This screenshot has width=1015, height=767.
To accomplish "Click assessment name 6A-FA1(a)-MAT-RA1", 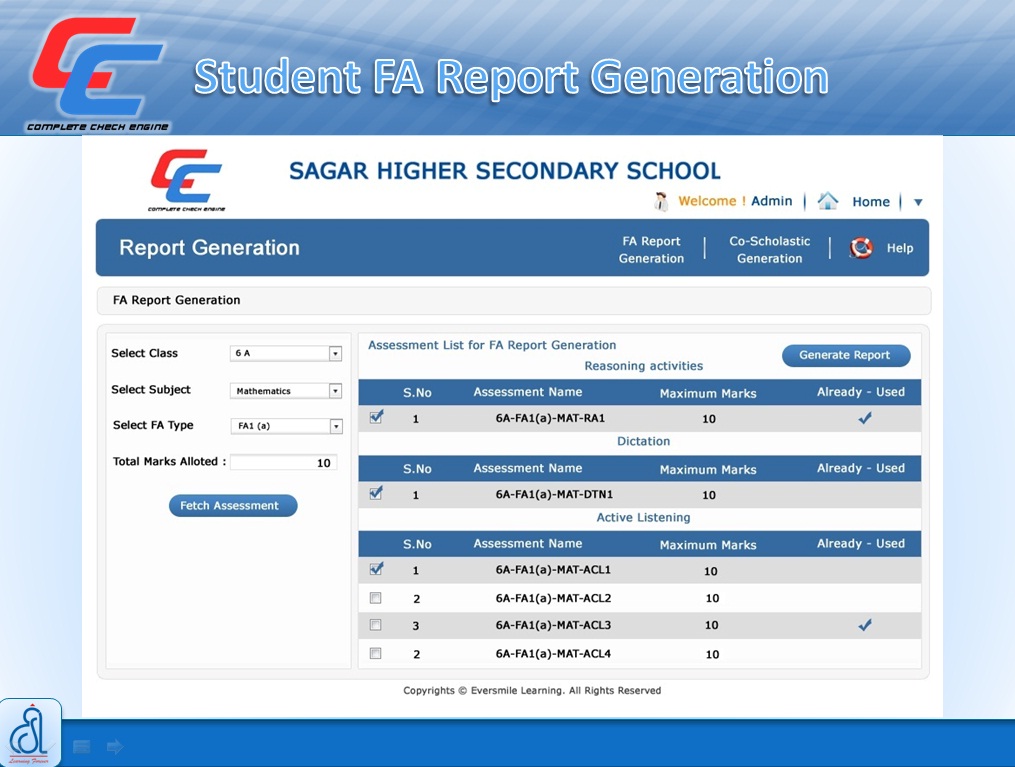I will coord(550,418).
